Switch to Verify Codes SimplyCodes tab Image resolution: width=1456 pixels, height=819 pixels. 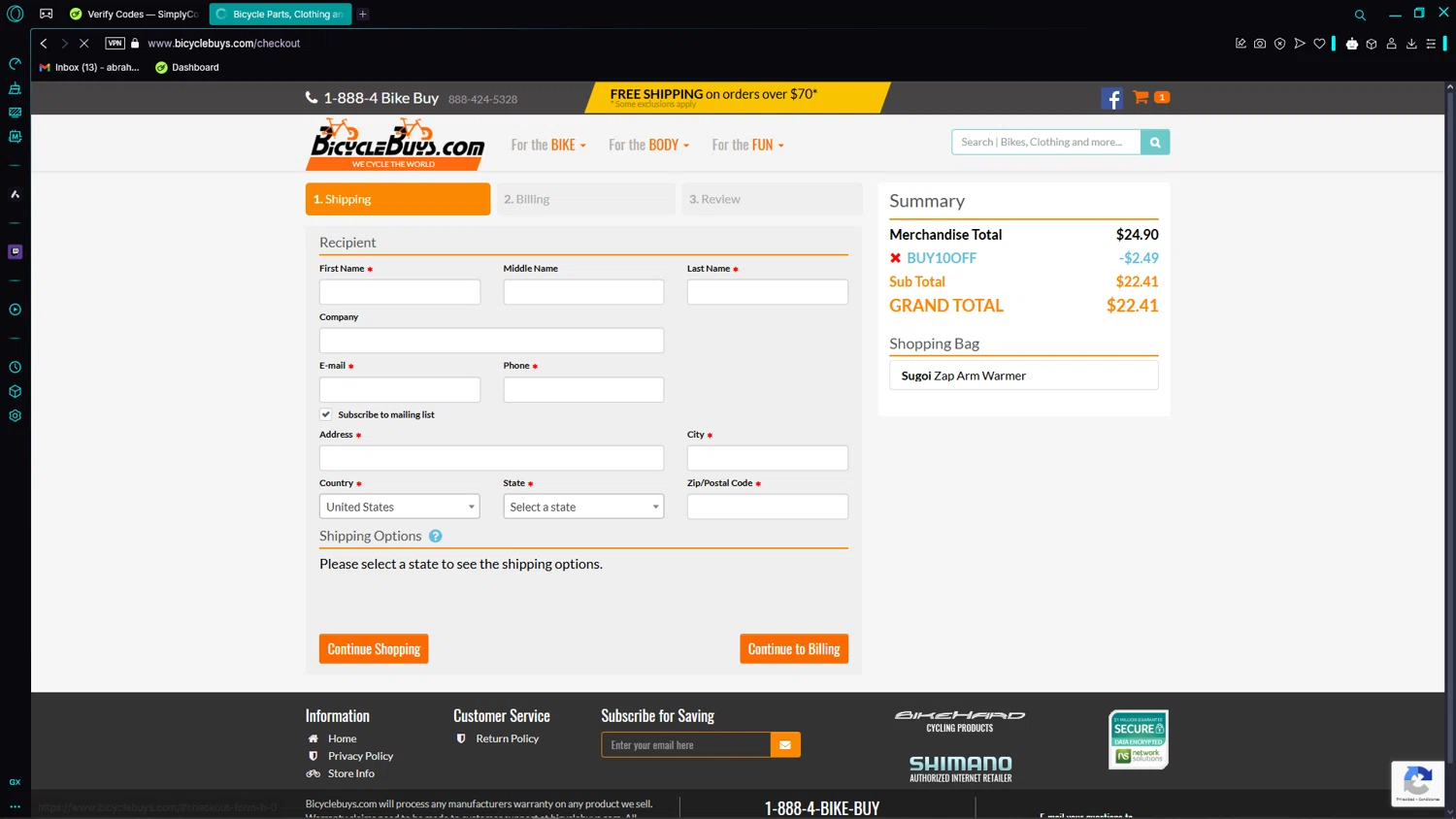click(x=134, y=15)
